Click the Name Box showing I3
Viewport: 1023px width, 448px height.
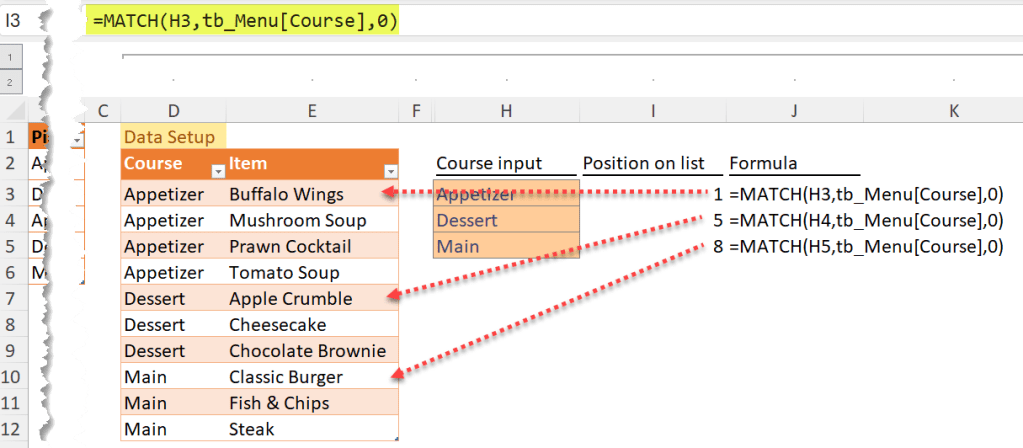pos(14,21)
